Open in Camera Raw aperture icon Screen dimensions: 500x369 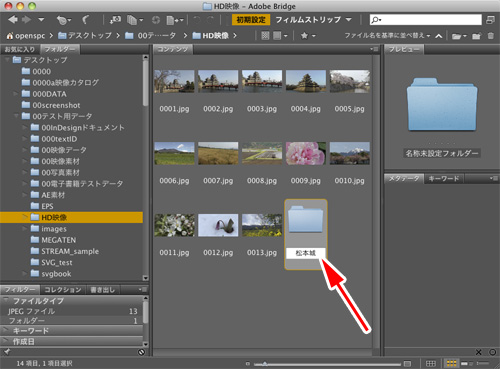(x=156, y=20)
